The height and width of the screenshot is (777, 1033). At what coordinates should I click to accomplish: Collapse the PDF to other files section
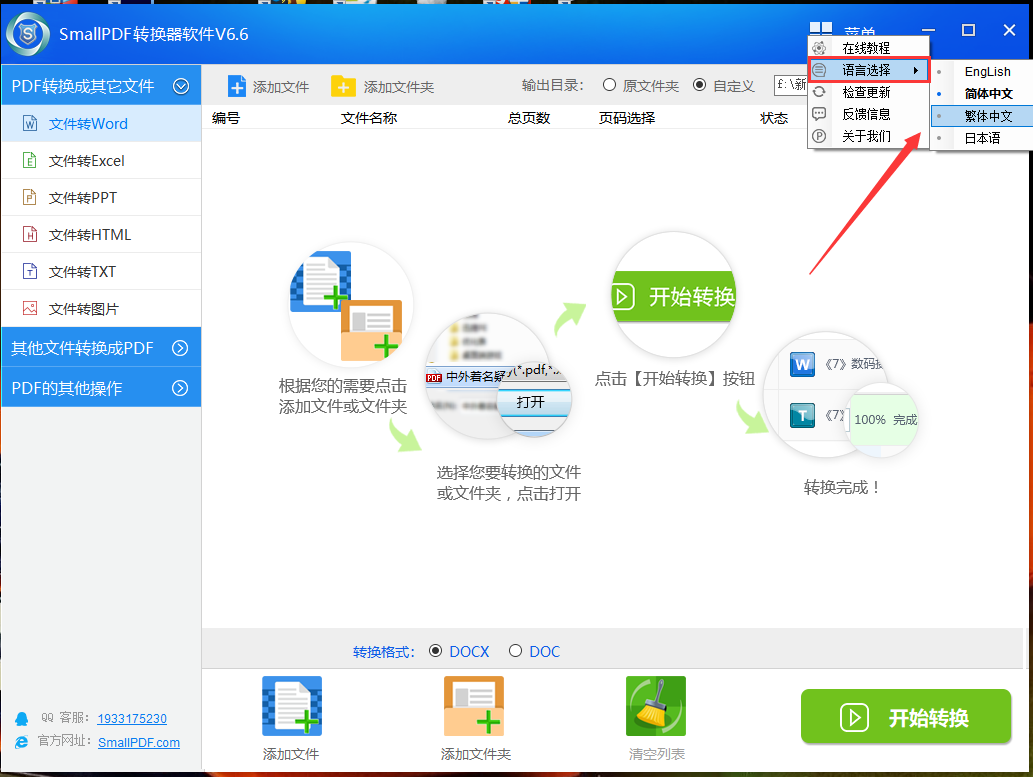(181, 86)
